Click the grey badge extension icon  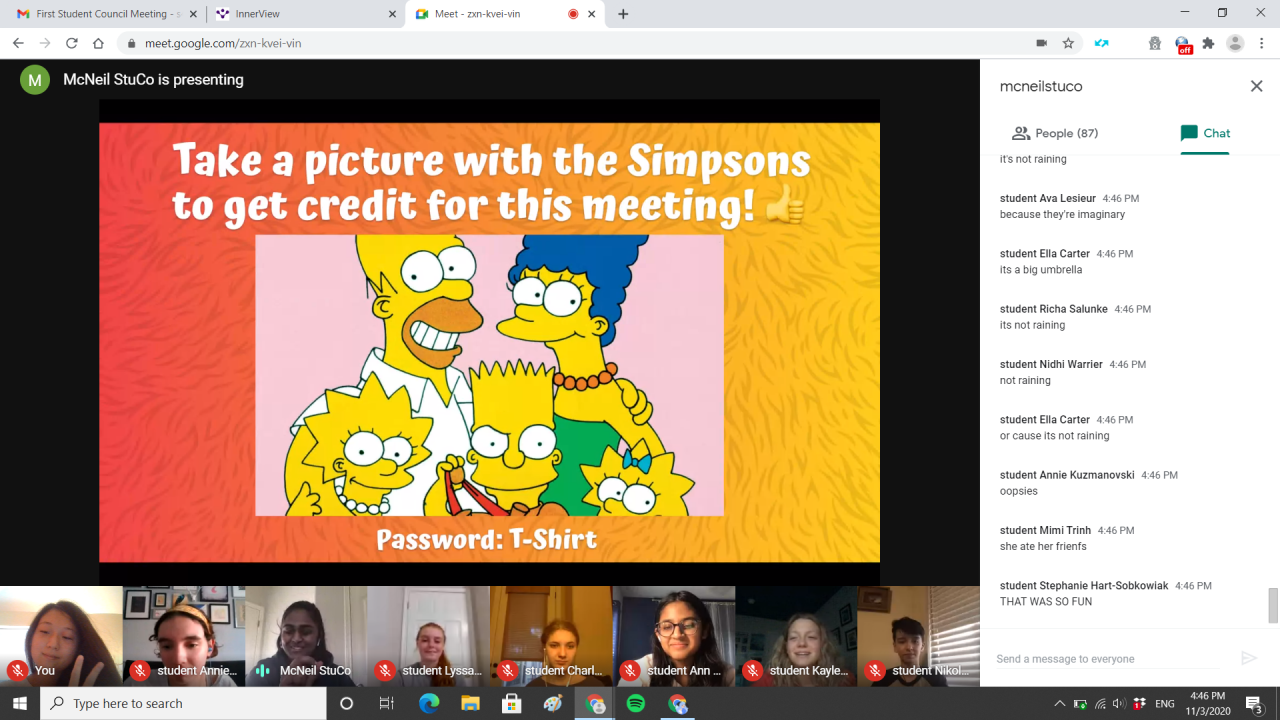point(1155,43)
